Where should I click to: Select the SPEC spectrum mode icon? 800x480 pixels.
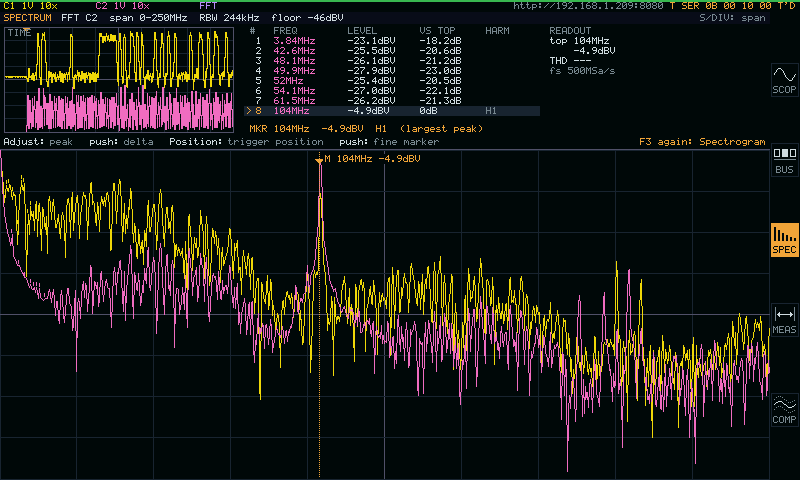point(784,240)
